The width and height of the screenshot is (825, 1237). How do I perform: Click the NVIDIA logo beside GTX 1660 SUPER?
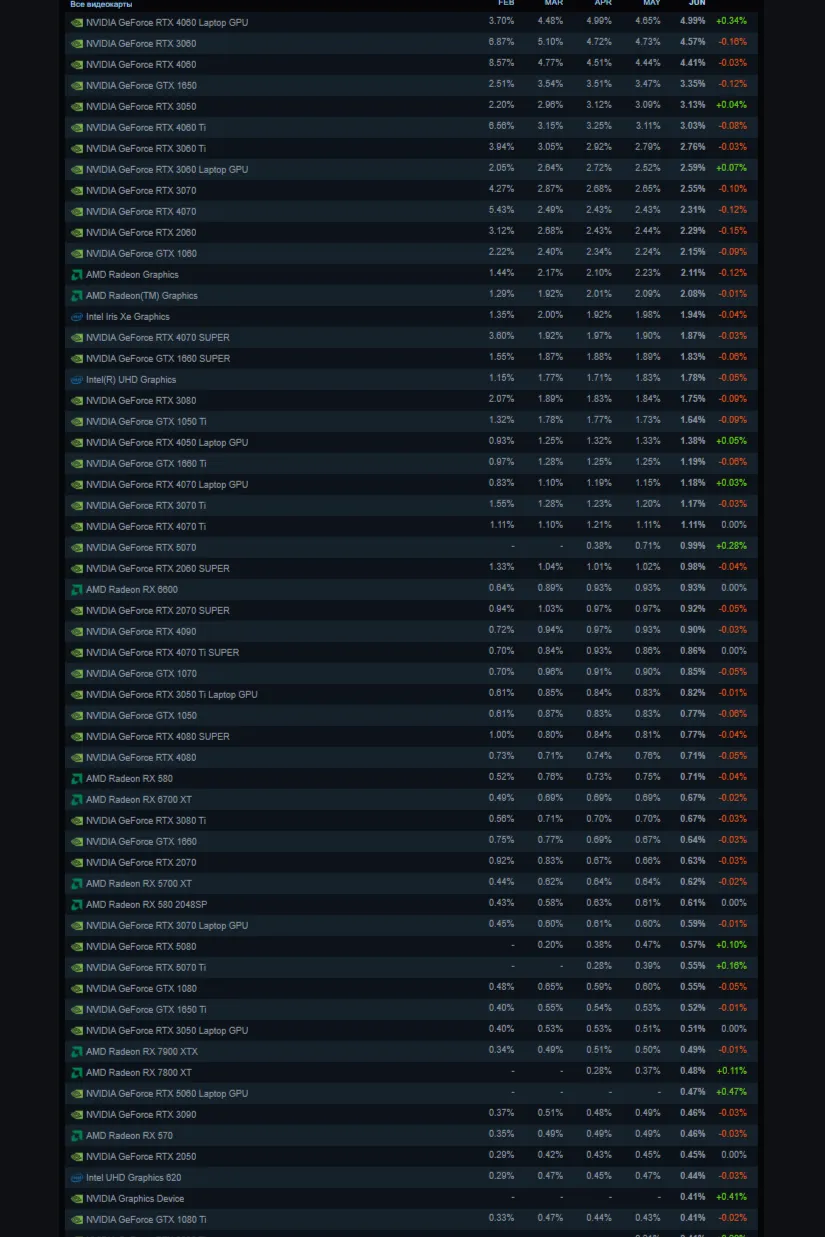[77, 358]
